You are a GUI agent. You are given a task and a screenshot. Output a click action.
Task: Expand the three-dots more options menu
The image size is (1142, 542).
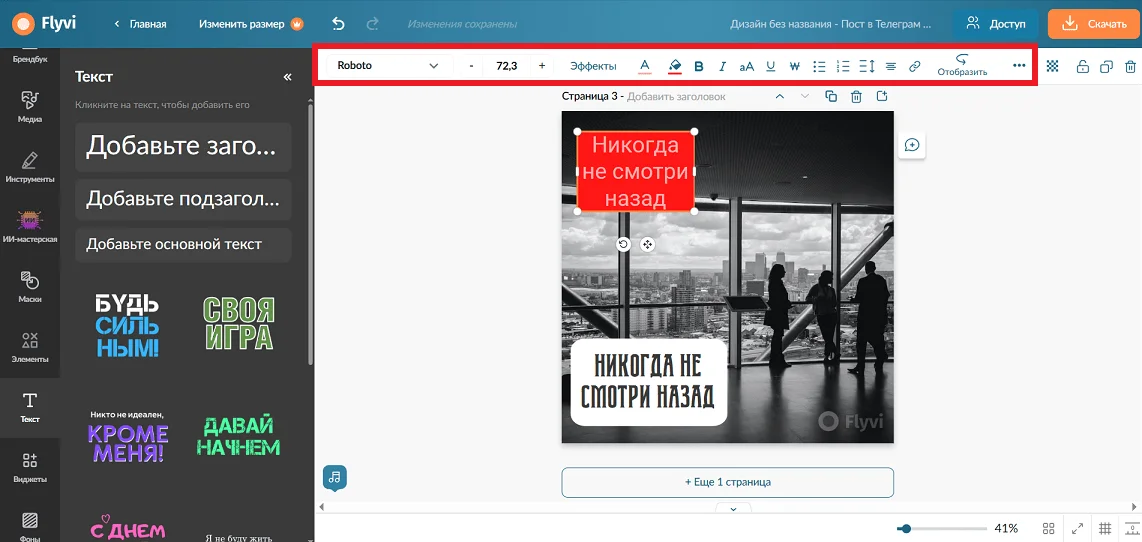(x=1019, y=66)
